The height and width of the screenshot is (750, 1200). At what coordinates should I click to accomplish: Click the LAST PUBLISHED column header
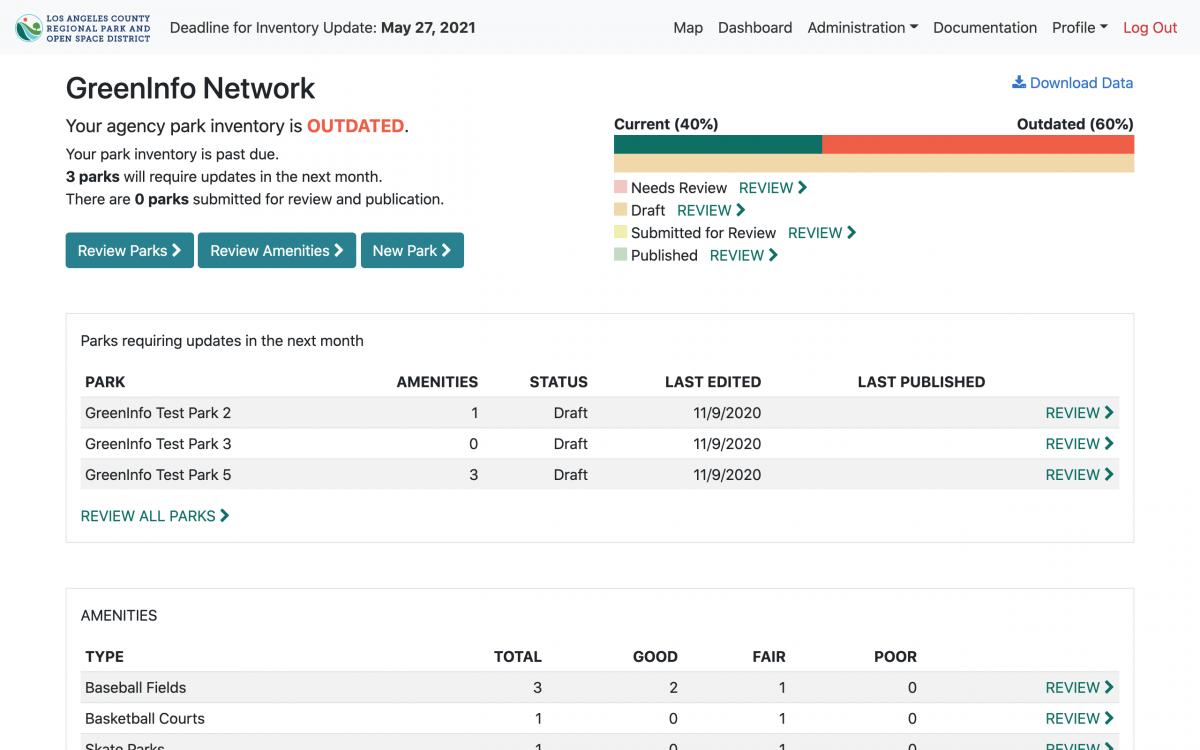(x=921, y=382)
